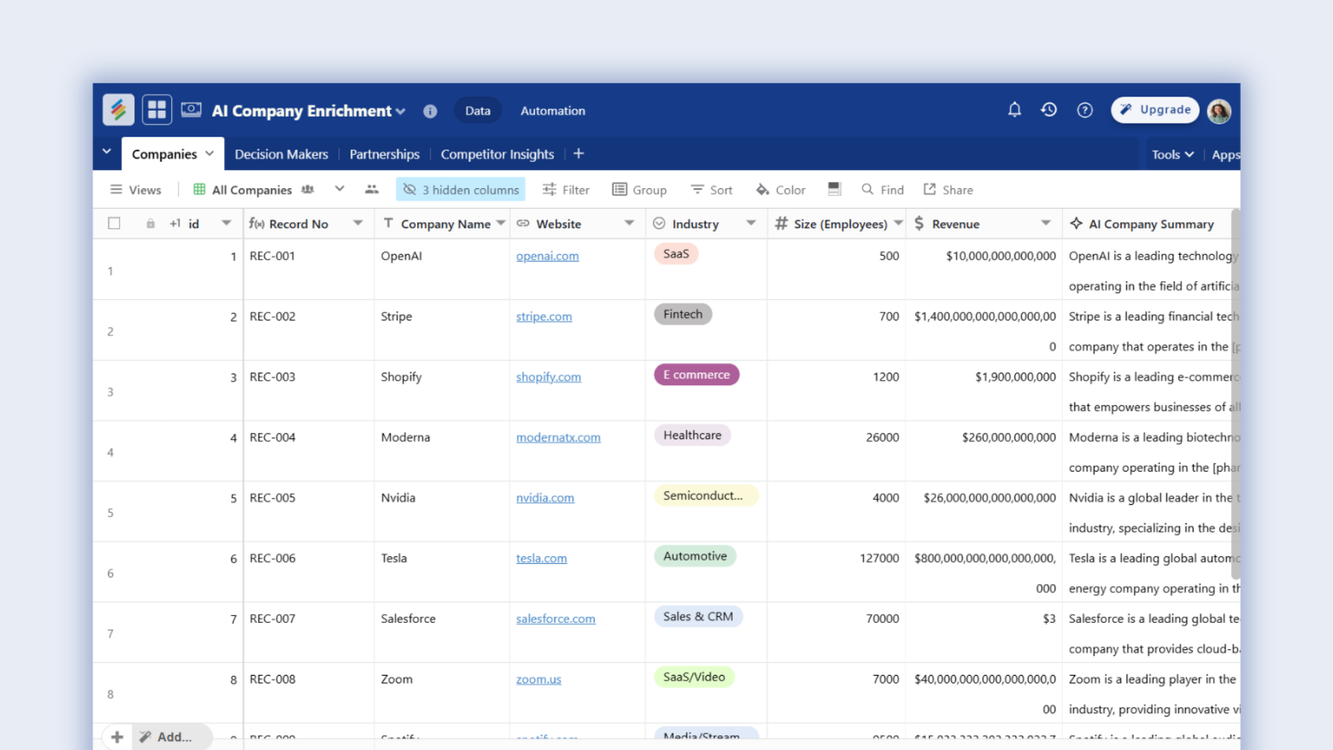The image size is (1333, 750).
Task: Click the E commerce industry tag
Action: click(696, 375)
